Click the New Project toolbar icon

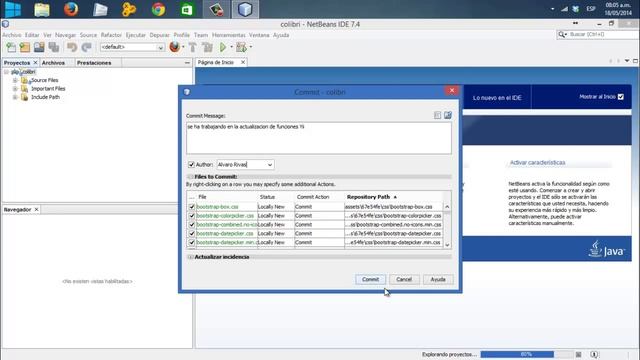(x=25, y=47)
